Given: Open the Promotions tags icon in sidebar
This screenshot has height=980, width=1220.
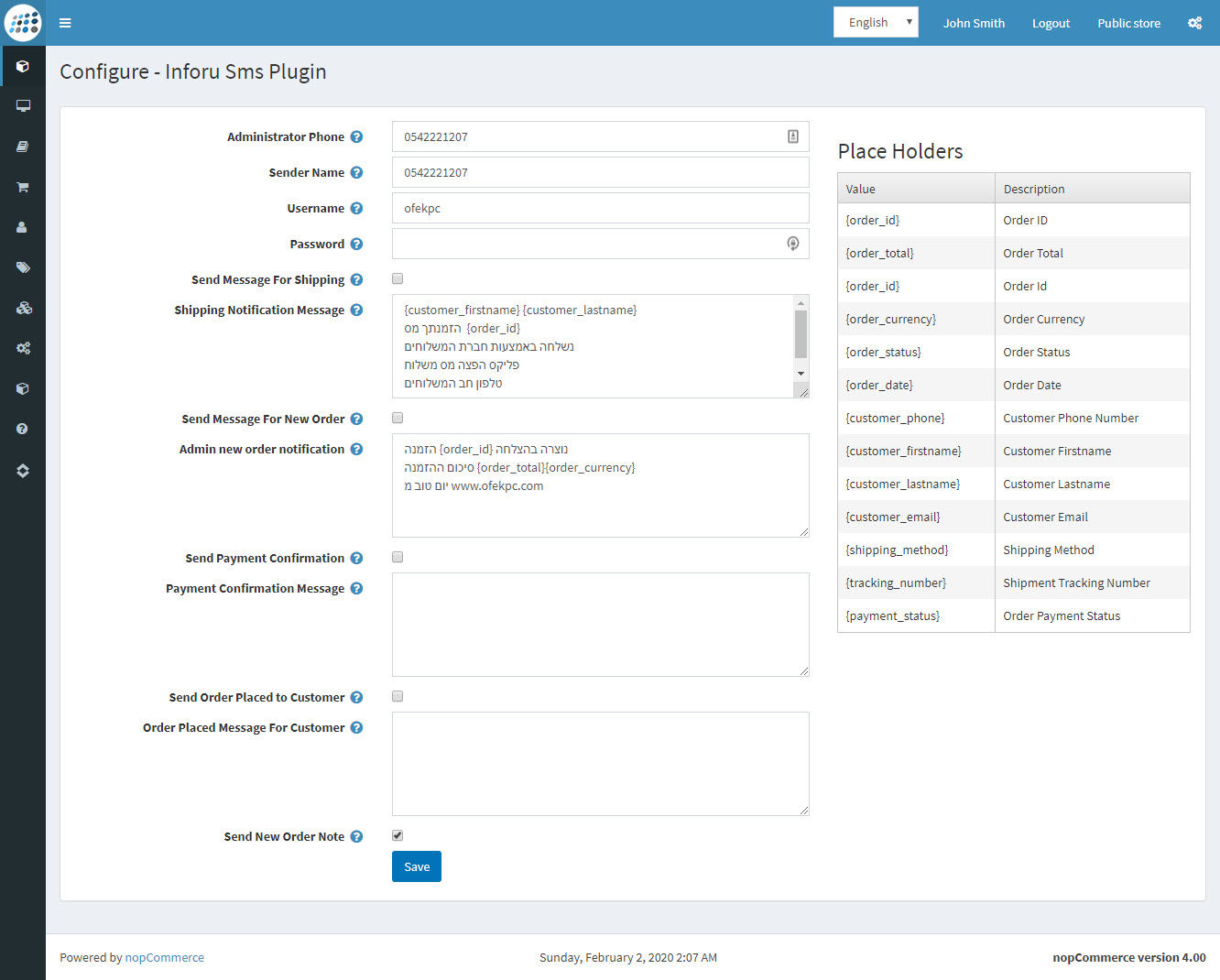Looking at the screenshot, I should coord(23,267).
